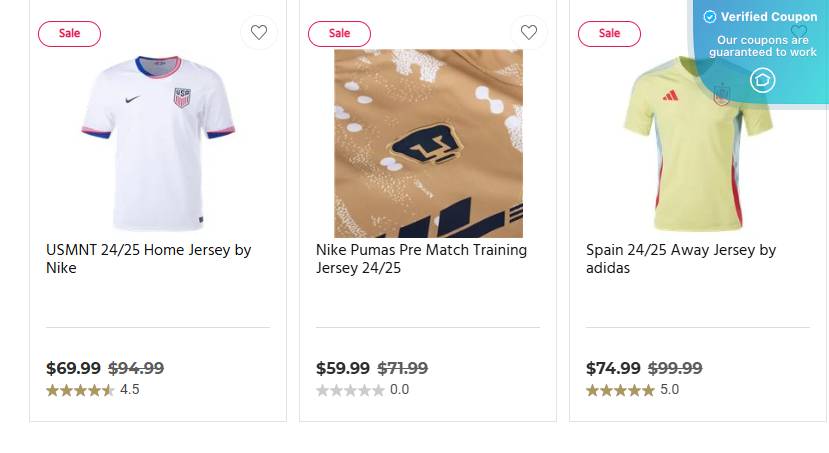Viewport: 829px width, 453px height.
Task: Click the $74.99 price on Spain jersey
Action: coord(613,368)
